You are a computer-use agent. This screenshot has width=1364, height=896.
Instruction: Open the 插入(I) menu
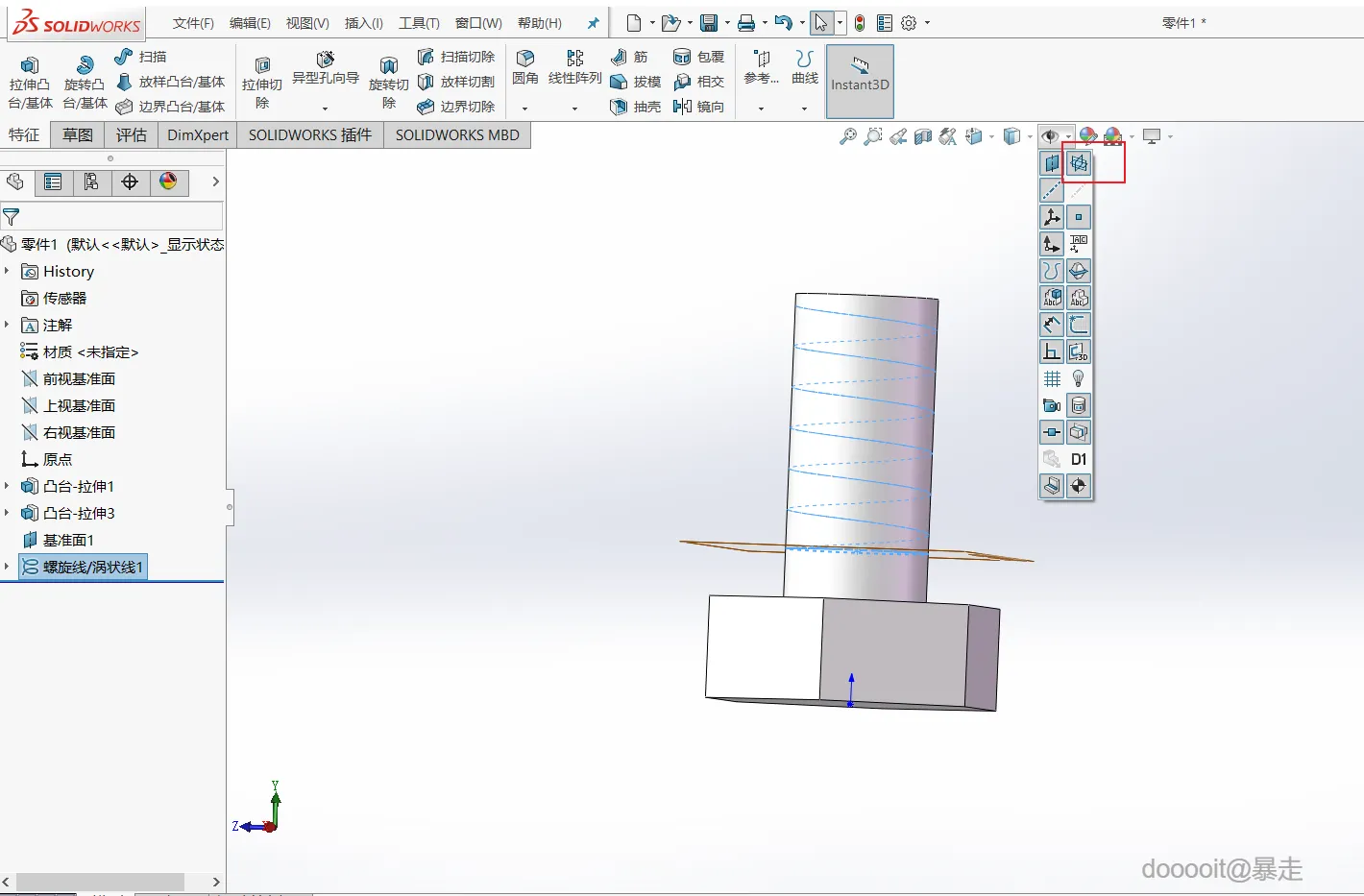pos(363,23)
